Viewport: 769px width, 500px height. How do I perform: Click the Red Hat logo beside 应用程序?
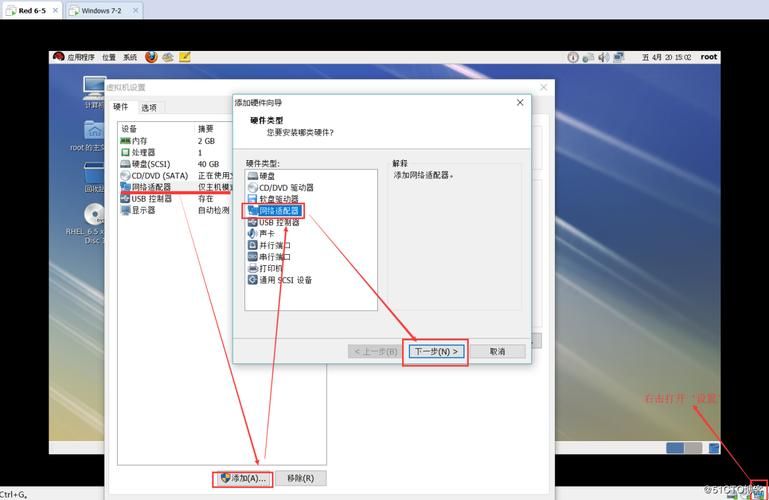point(59,57)
